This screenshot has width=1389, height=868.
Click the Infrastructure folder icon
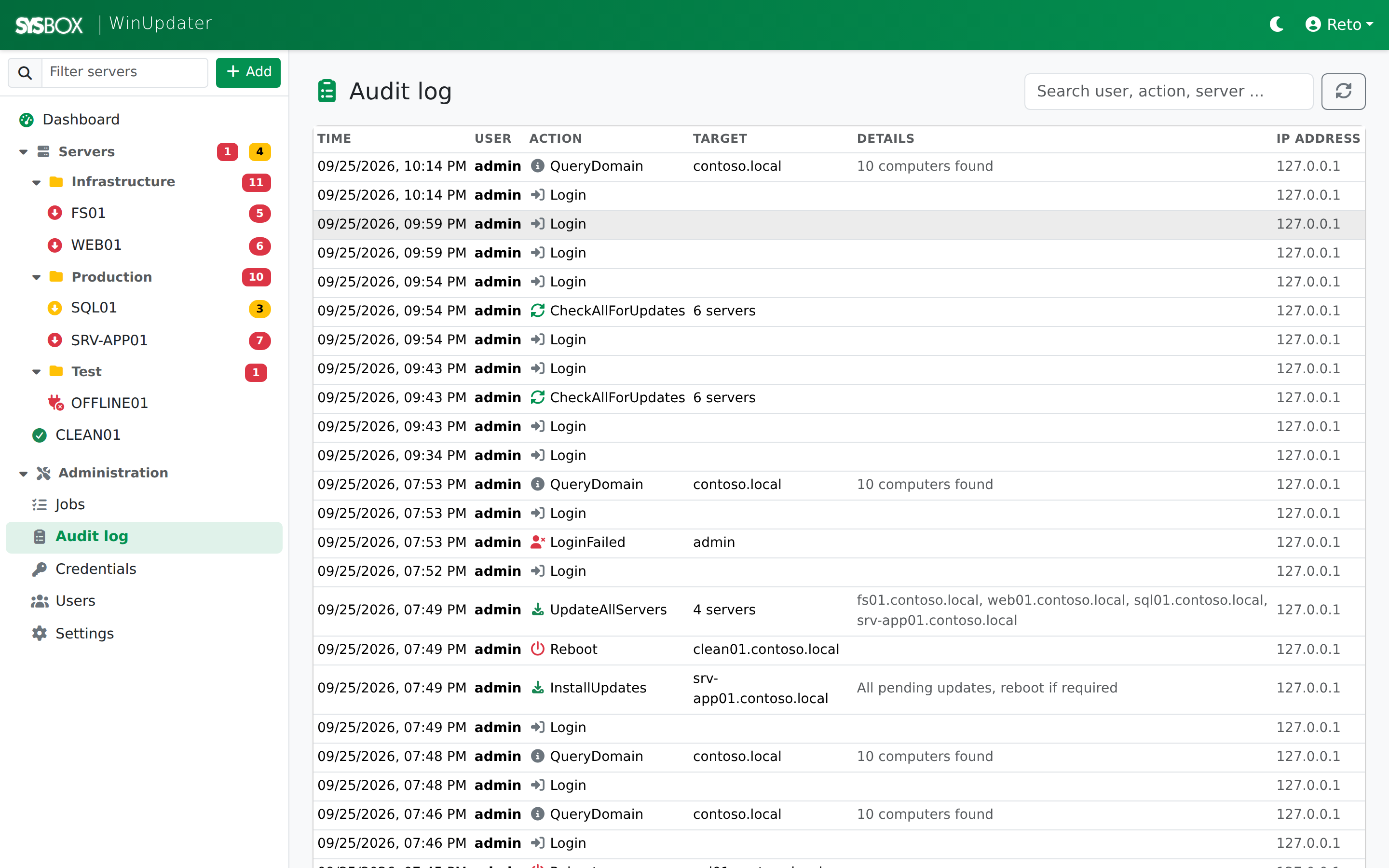[55, 182]
